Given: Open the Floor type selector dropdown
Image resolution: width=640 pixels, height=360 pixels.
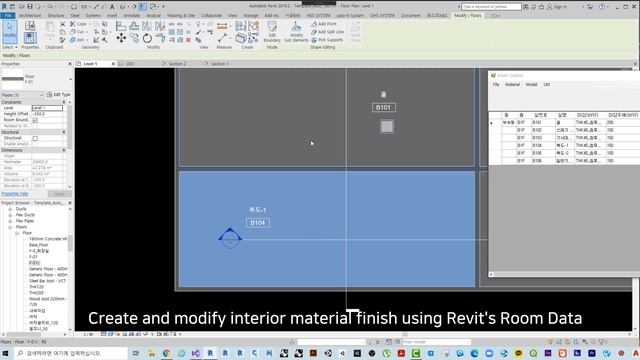Looking at the screenshot, I should pyautogui.click(x=70, y=79).
